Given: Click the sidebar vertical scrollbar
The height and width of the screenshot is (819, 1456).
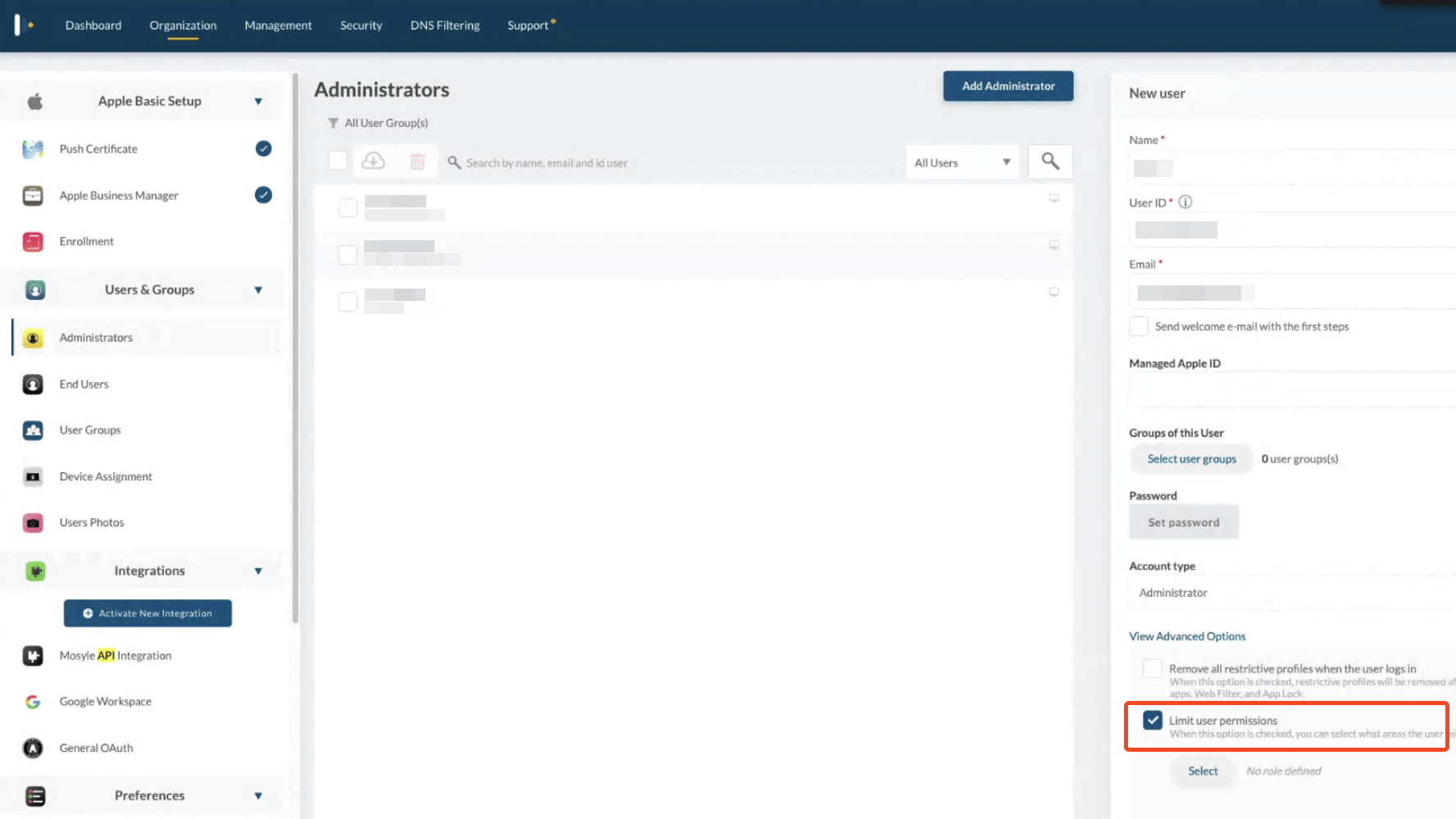Looking at the screenshot, I should pos(295,348).
